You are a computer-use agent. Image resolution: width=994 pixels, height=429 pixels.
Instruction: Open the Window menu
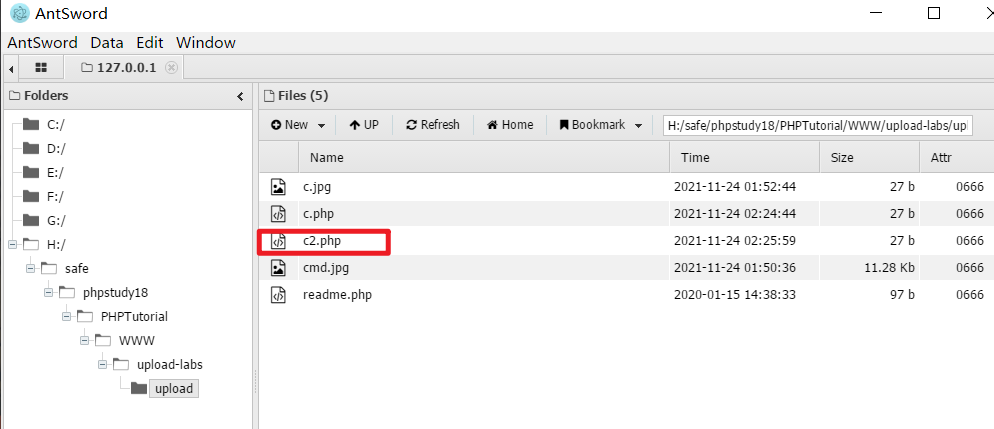pyautogui.click(x=206, y=42)
